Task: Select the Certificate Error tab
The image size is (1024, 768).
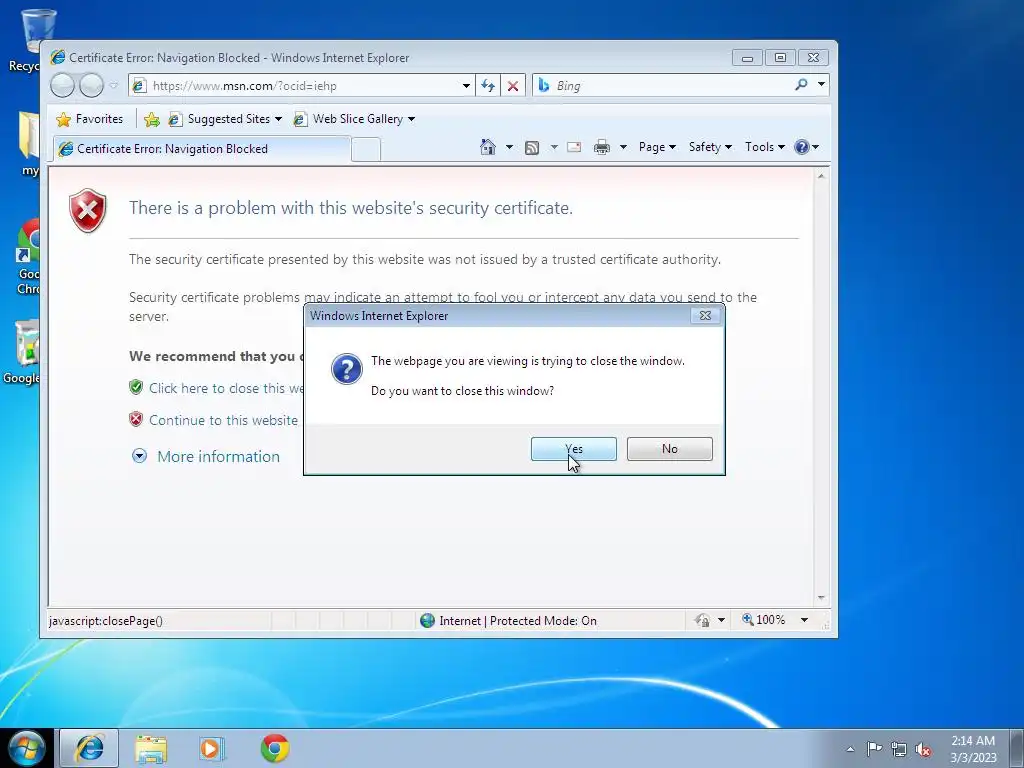Action: pyautogui.click(x=201, y=149)
